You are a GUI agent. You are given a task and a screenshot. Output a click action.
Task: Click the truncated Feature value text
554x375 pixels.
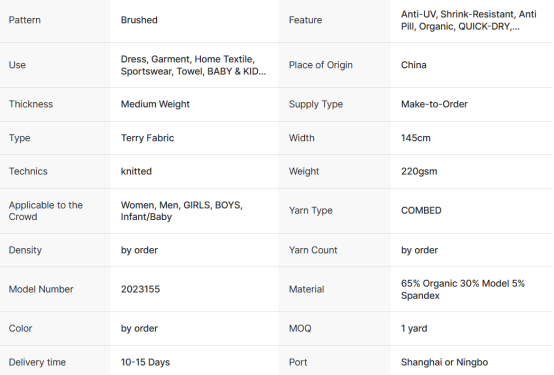(468, 20)
